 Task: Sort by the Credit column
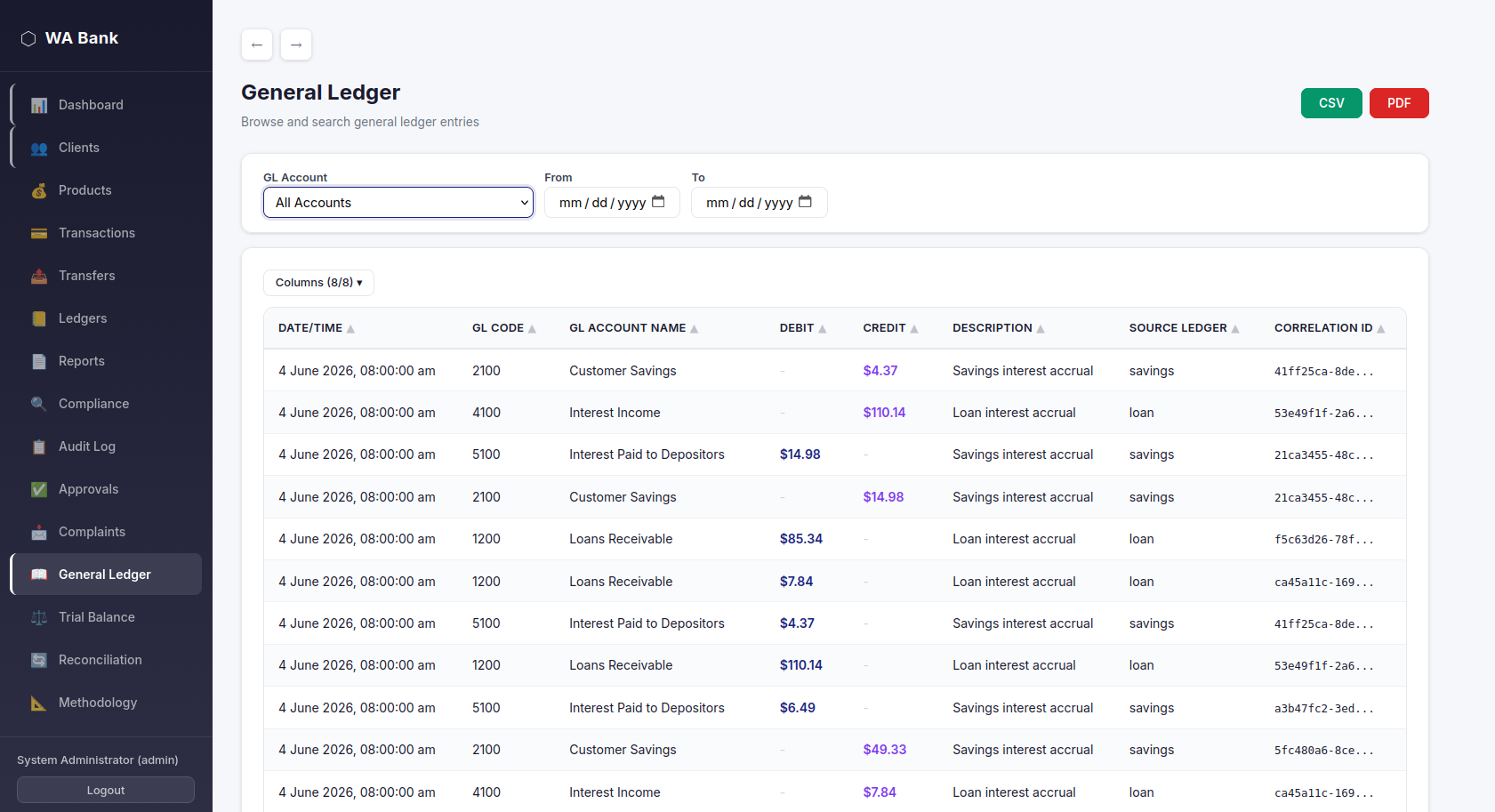(890, 328)
